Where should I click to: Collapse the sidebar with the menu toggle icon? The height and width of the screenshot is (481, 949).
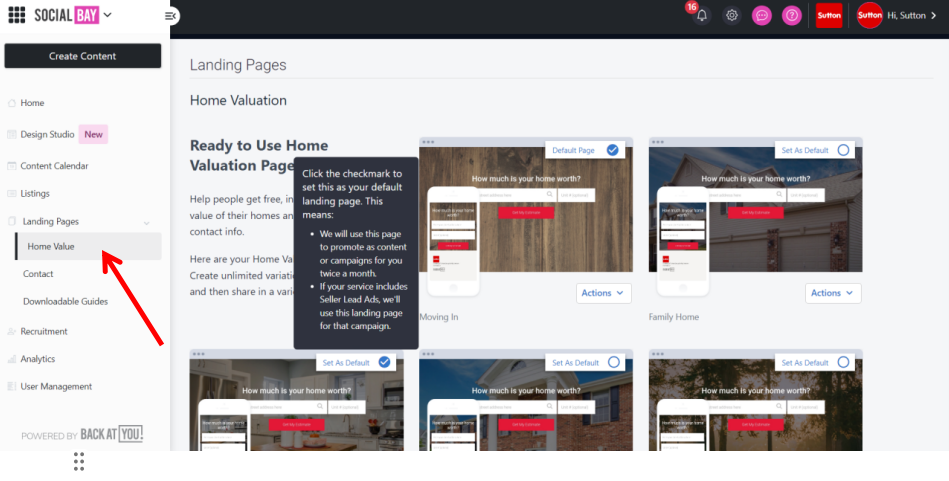point(171,16)
